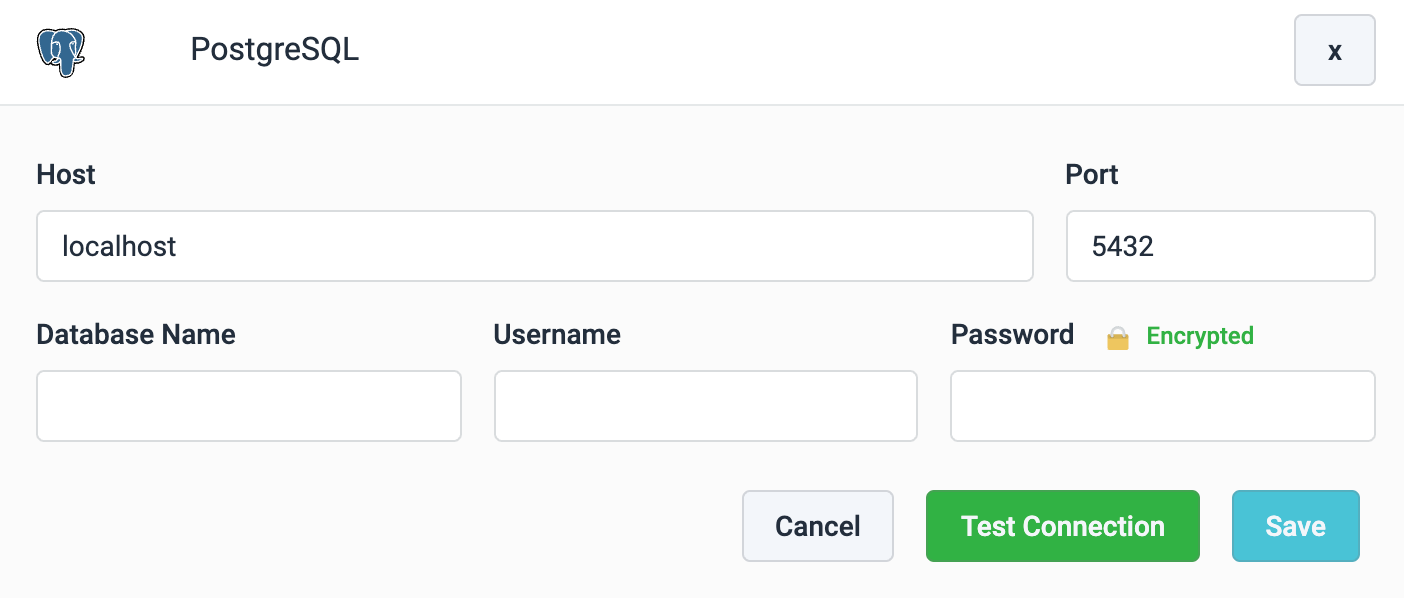Click the Password label
The image size is (1404, 598).
coord(1012,335)
